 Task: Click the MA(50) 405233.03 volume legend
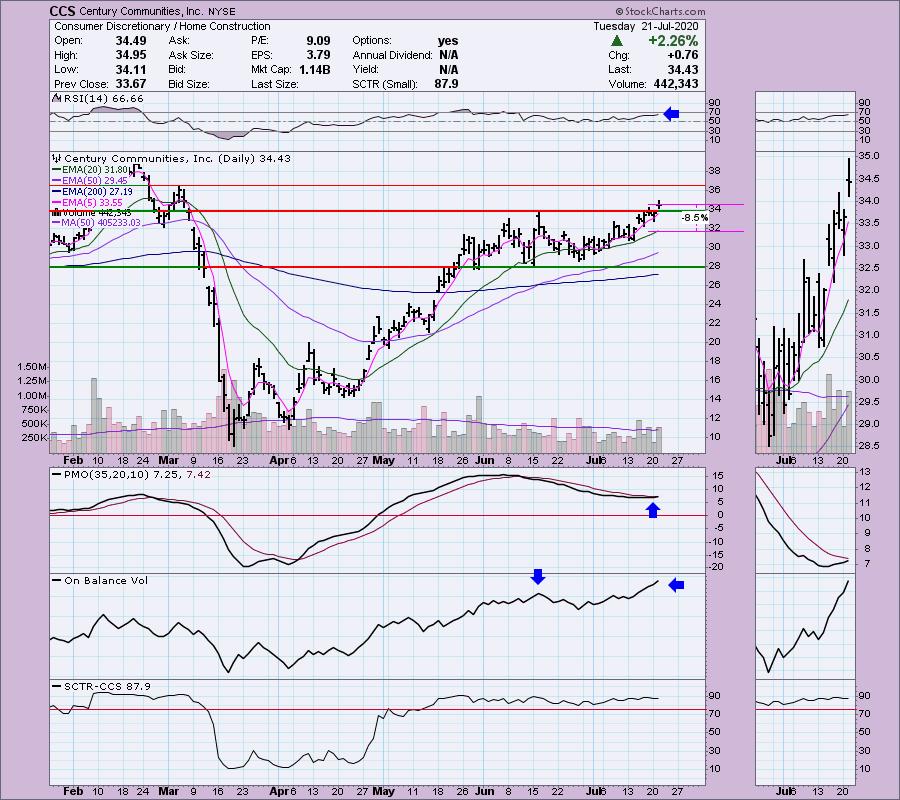click(x=96, y=223)
